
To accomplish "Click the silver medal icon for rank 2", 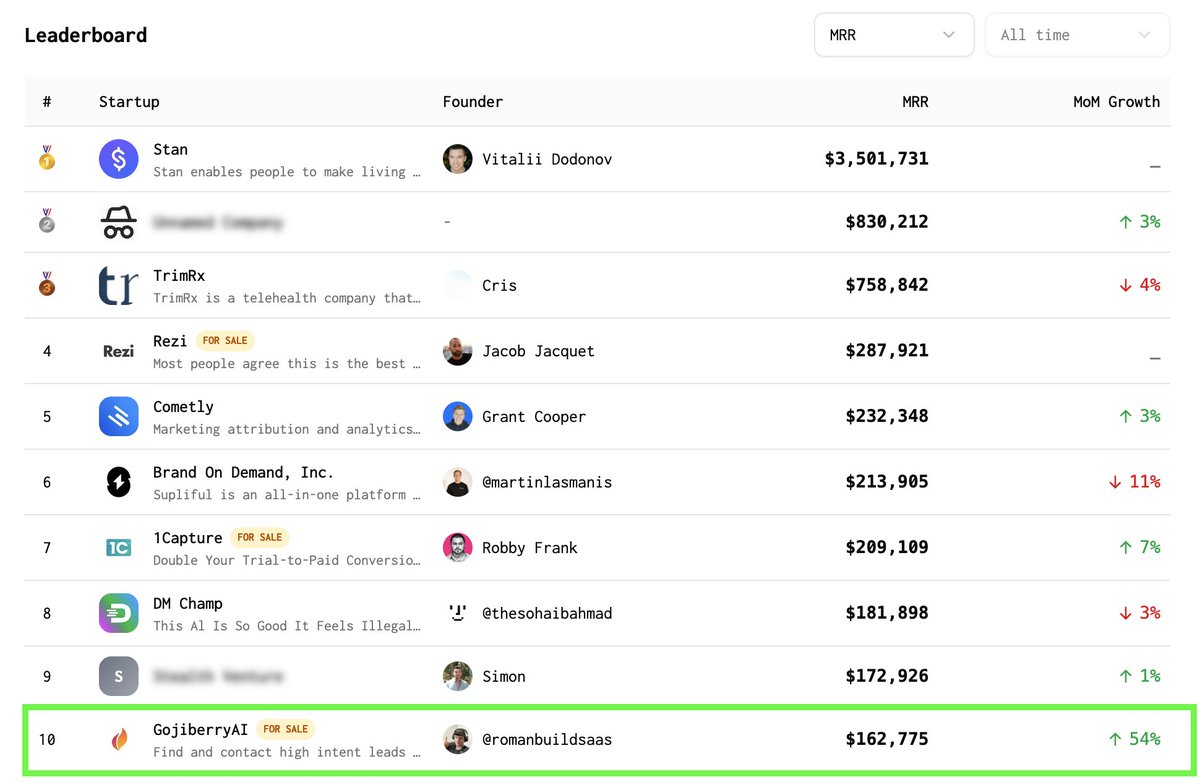I will click(x=47, y=221).
